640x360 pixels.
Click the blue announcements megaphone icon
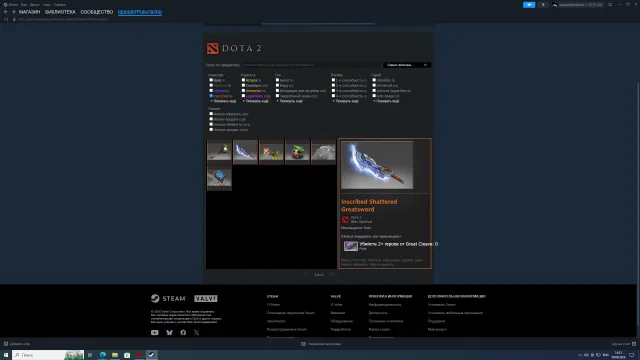[x=529, y=5]
